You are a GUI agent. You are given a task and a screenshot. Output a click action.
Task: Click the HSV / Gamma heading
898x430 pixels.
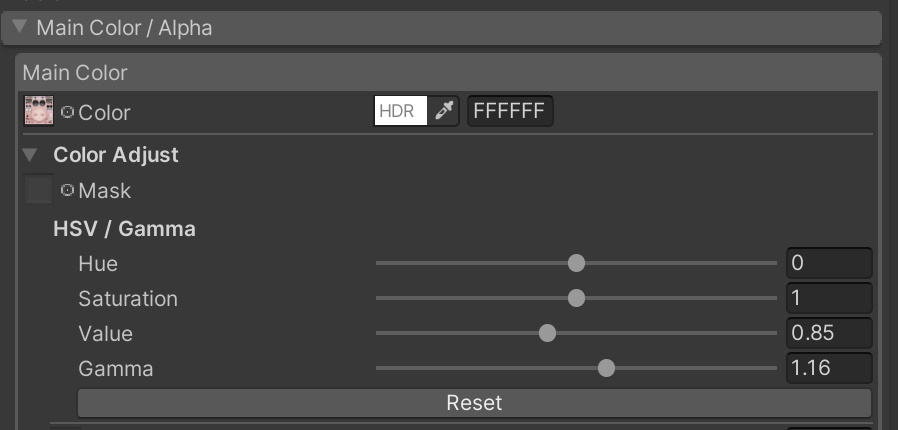124,229
